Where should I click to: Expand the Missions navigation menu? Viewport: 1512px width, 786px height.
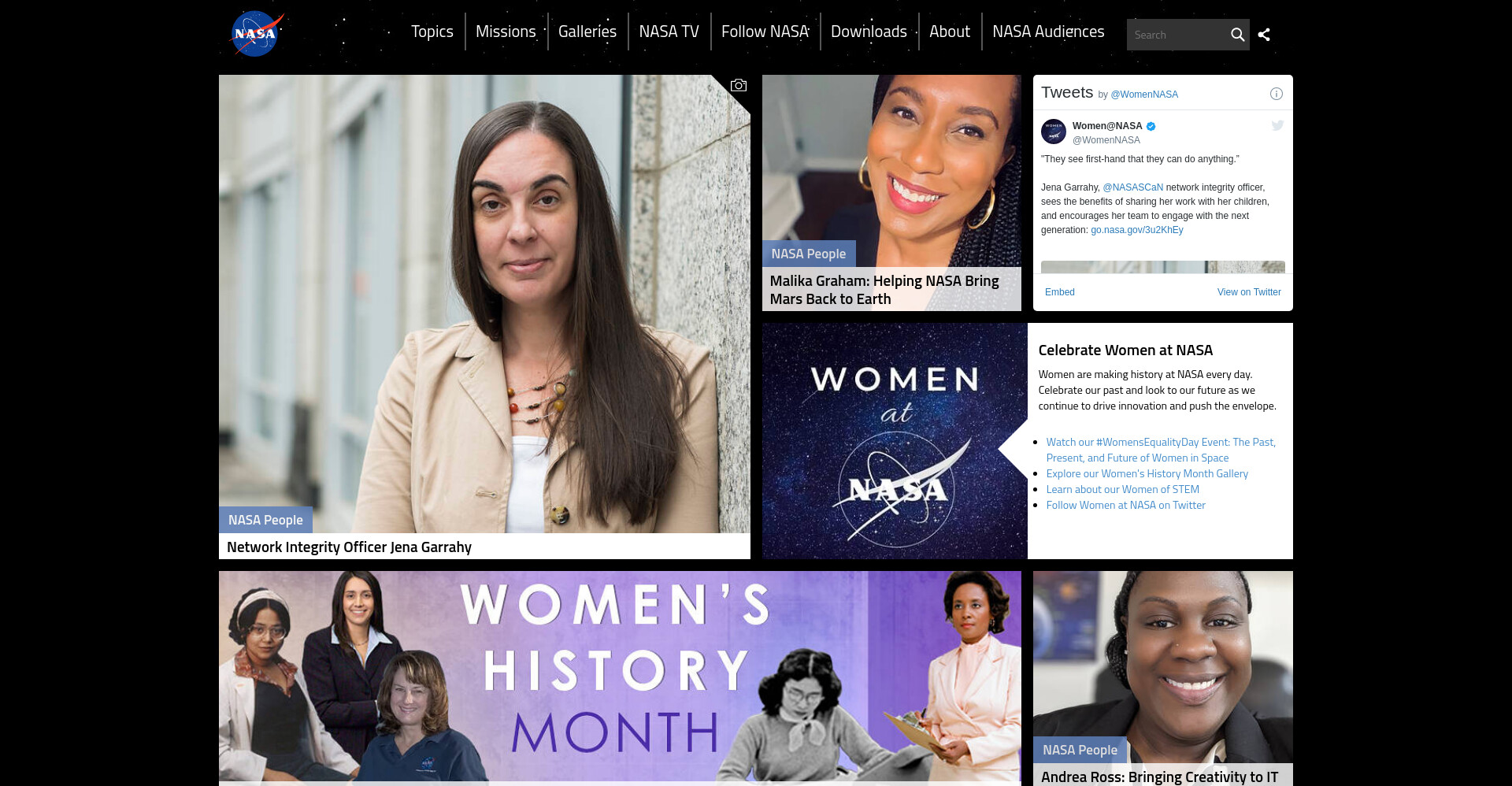(506, 32)
